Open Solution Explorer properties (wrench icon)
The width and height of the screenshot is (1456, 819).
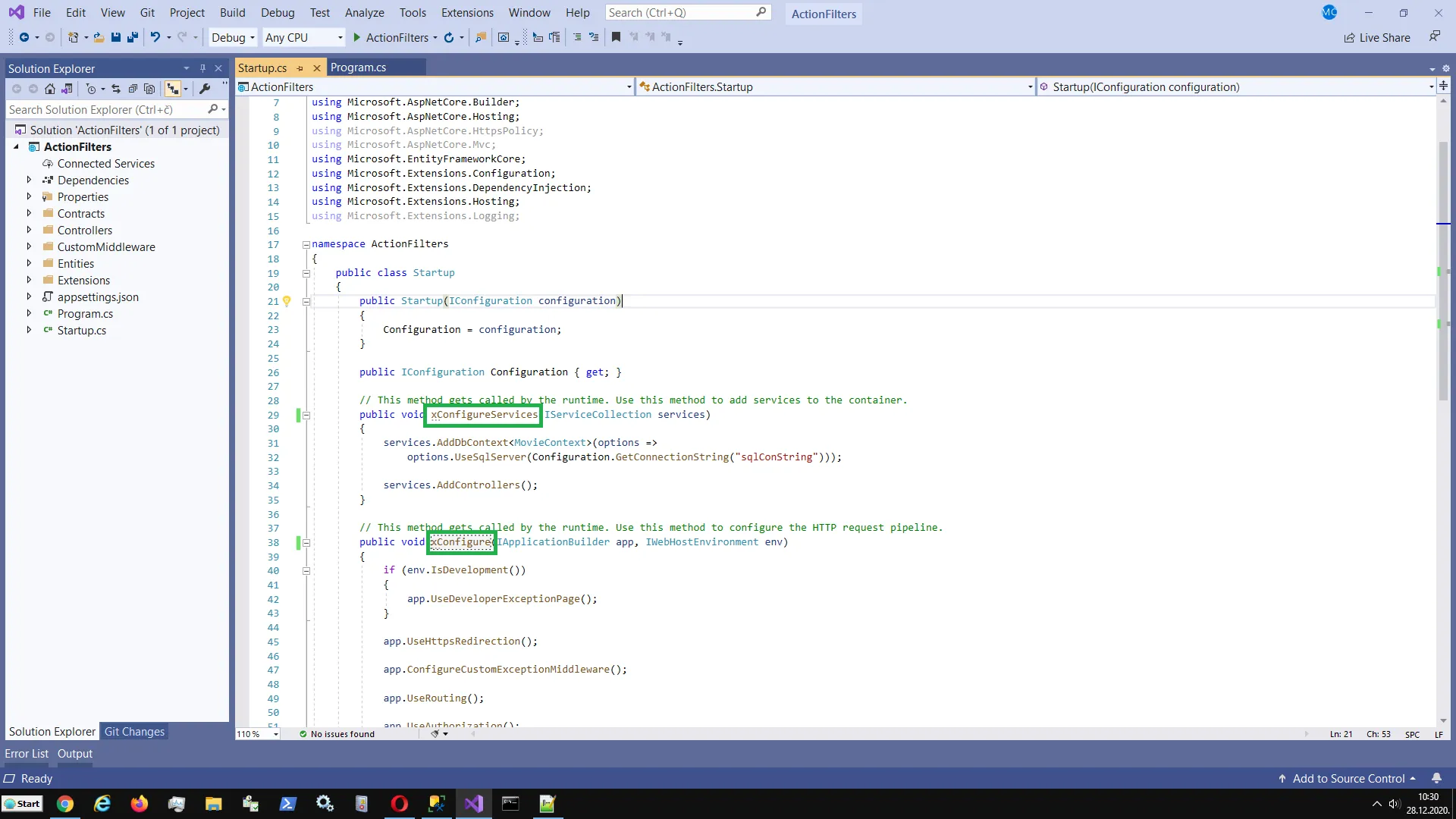point(205,89)
